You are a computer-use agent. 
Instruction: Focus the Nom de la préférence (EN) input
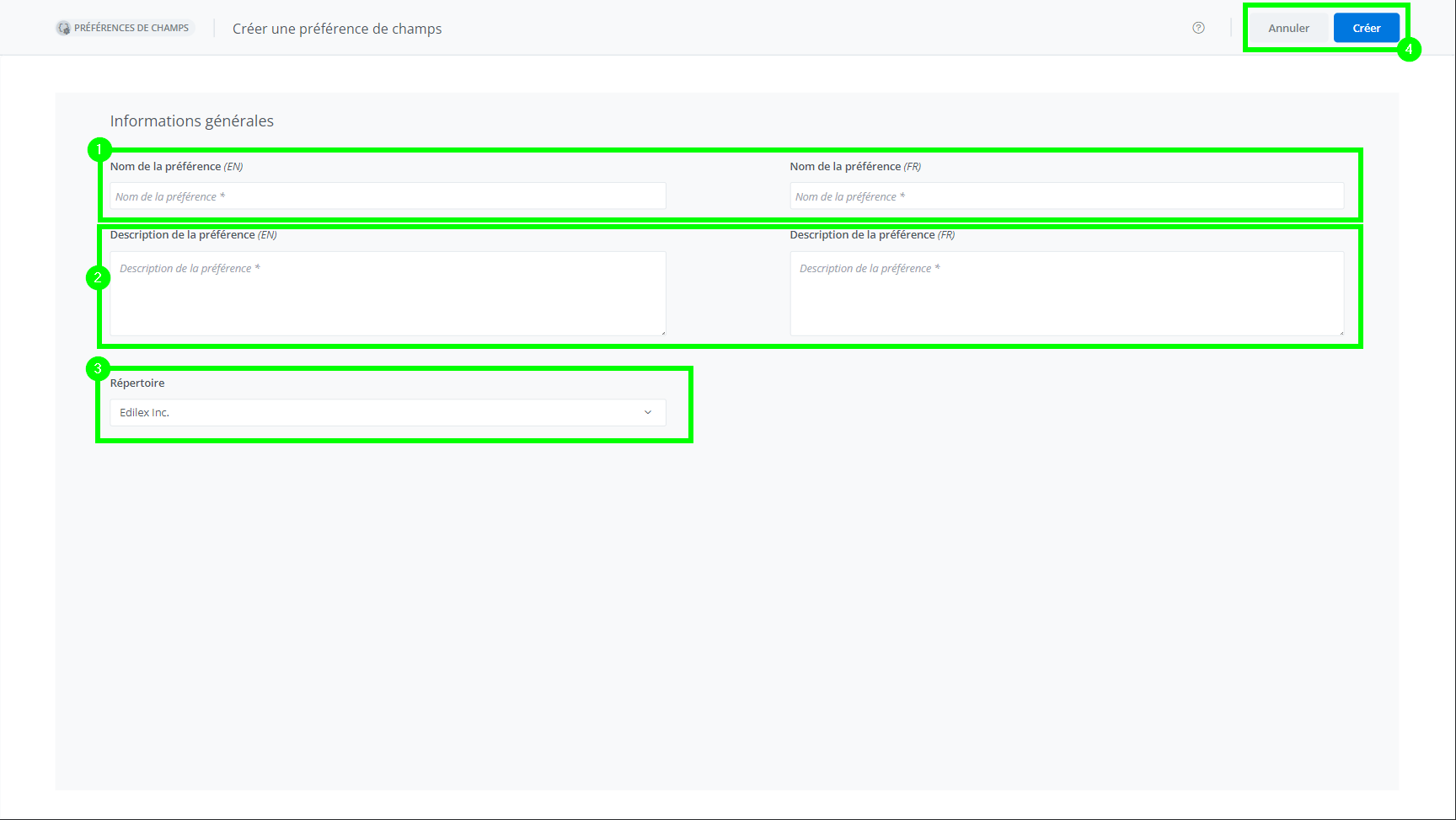(388, 196)
